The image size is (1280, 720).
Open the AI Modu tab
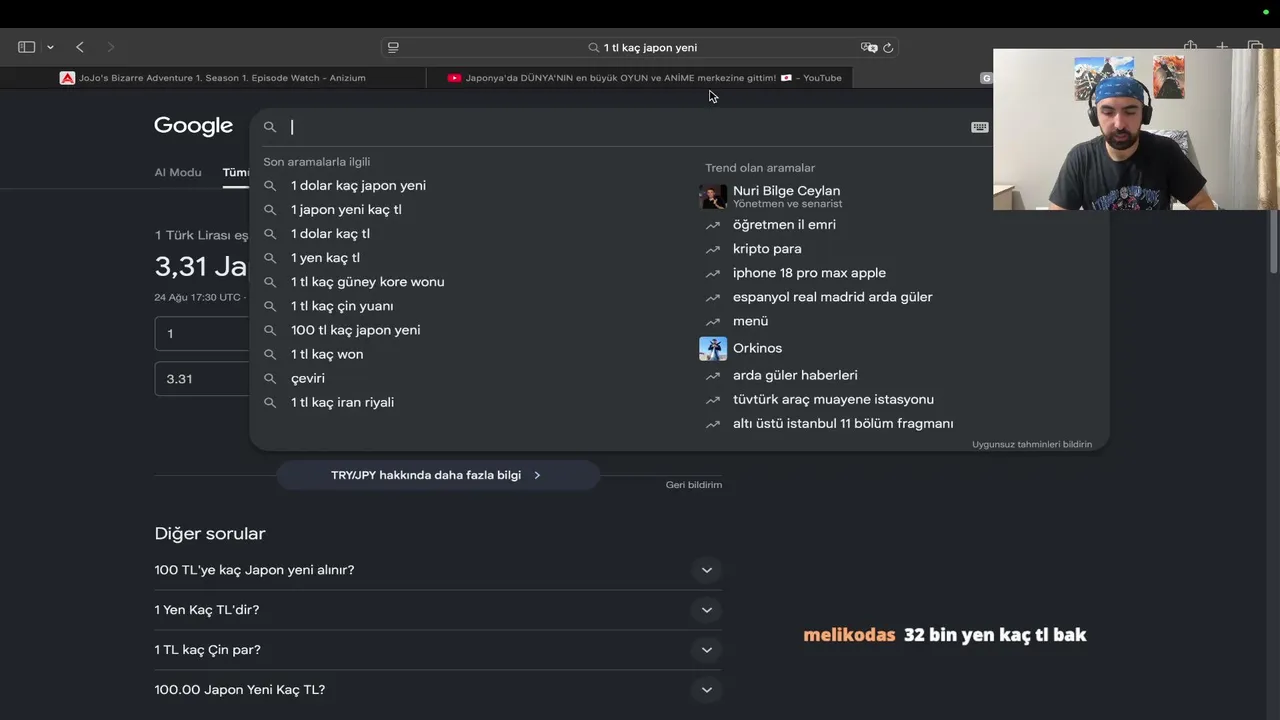(178, 172)
